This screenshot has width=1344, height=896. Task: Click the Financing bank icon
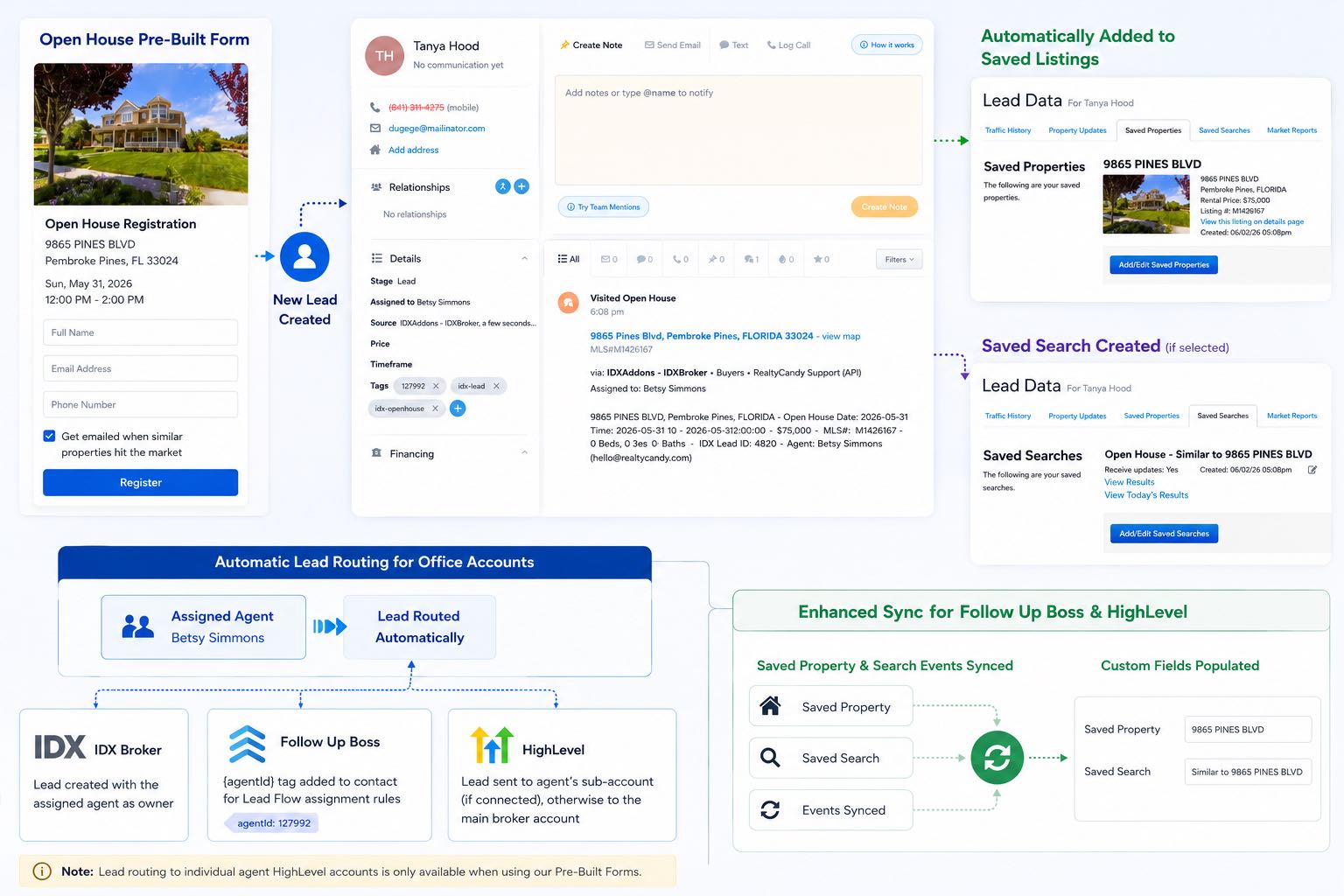tap(377, 453)
